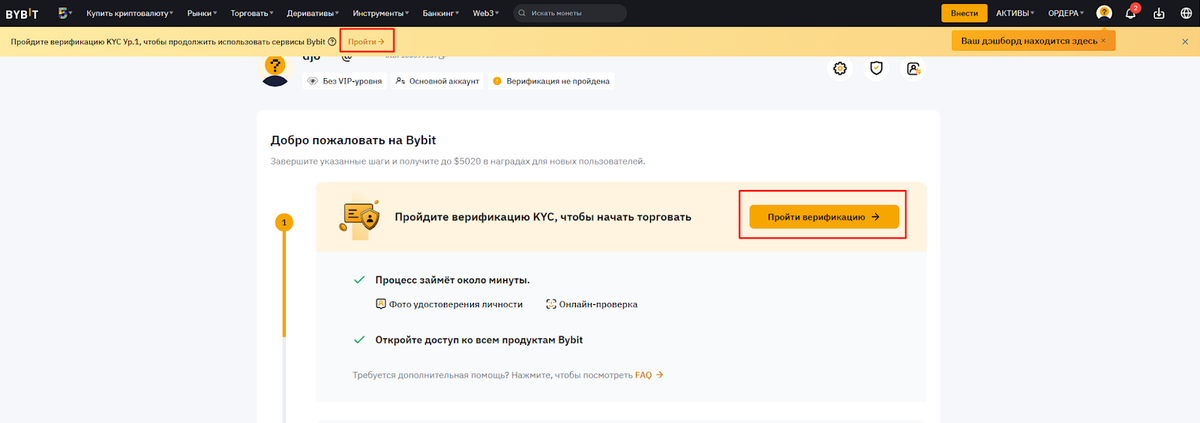This screenshot has height=423, width=1200.
Task: Open the colorful 5 anniversary icon
Action: tap(63, 13)
